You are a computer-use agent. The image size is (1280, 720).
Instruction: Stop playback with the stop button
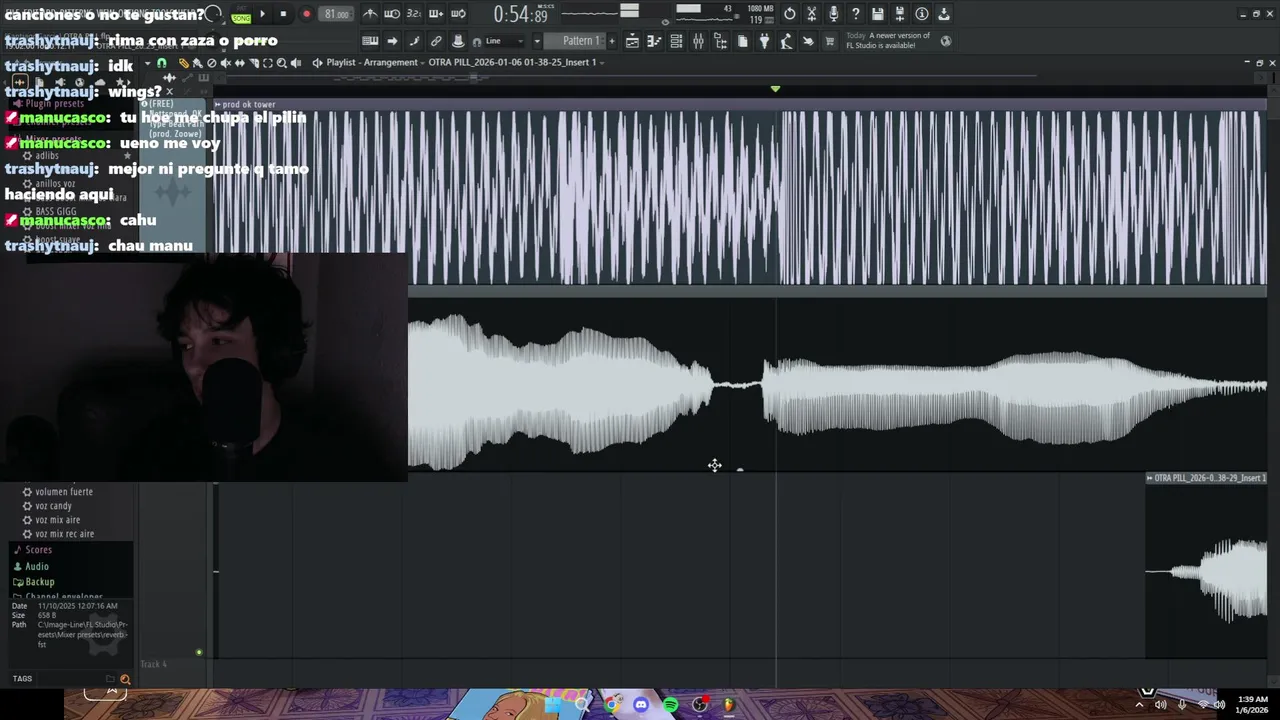coord(283,14)
